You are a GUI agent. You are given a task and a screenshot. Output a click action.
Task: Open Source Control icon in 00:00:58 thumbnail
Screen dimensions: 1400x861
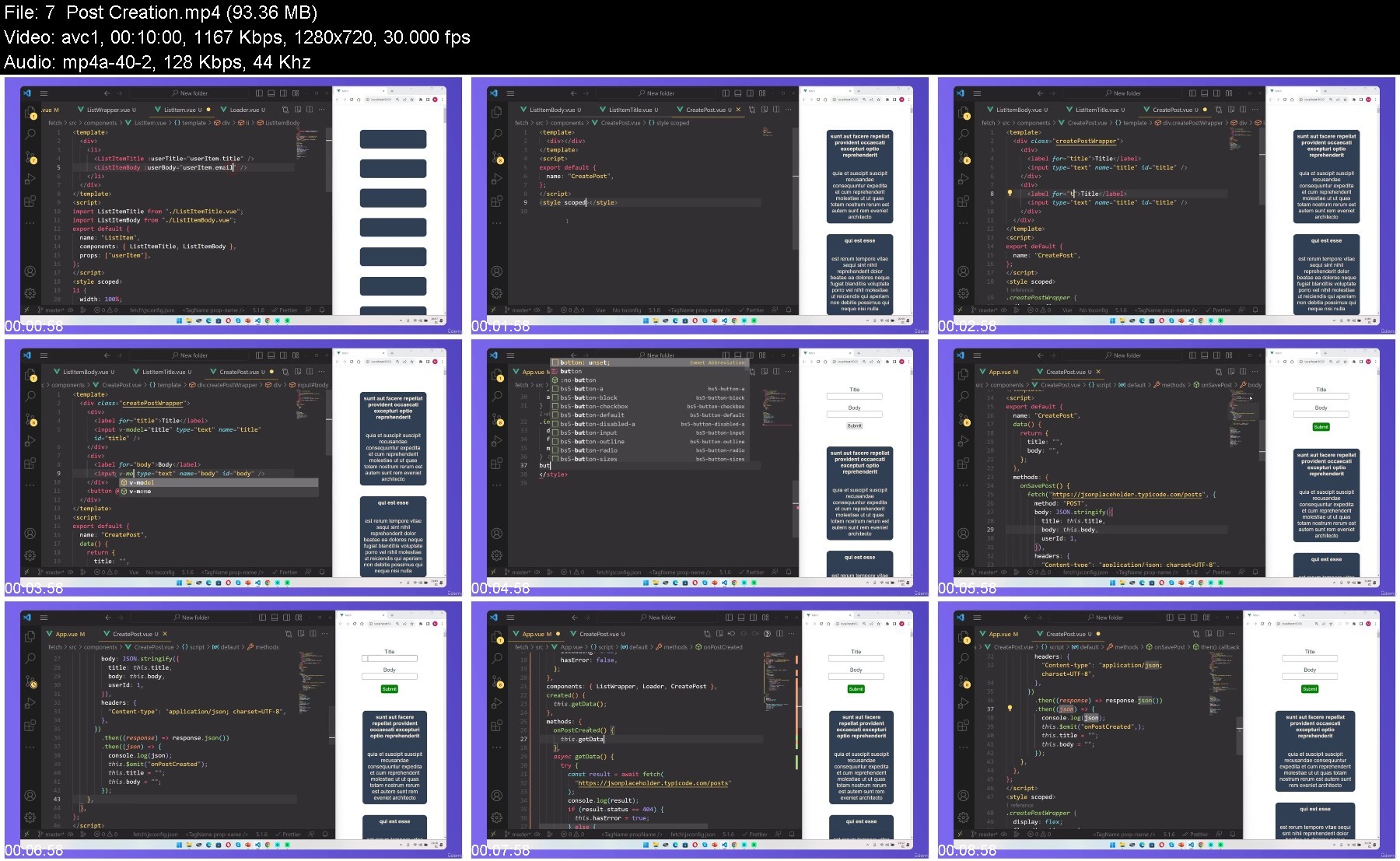[x=30, y=157]
